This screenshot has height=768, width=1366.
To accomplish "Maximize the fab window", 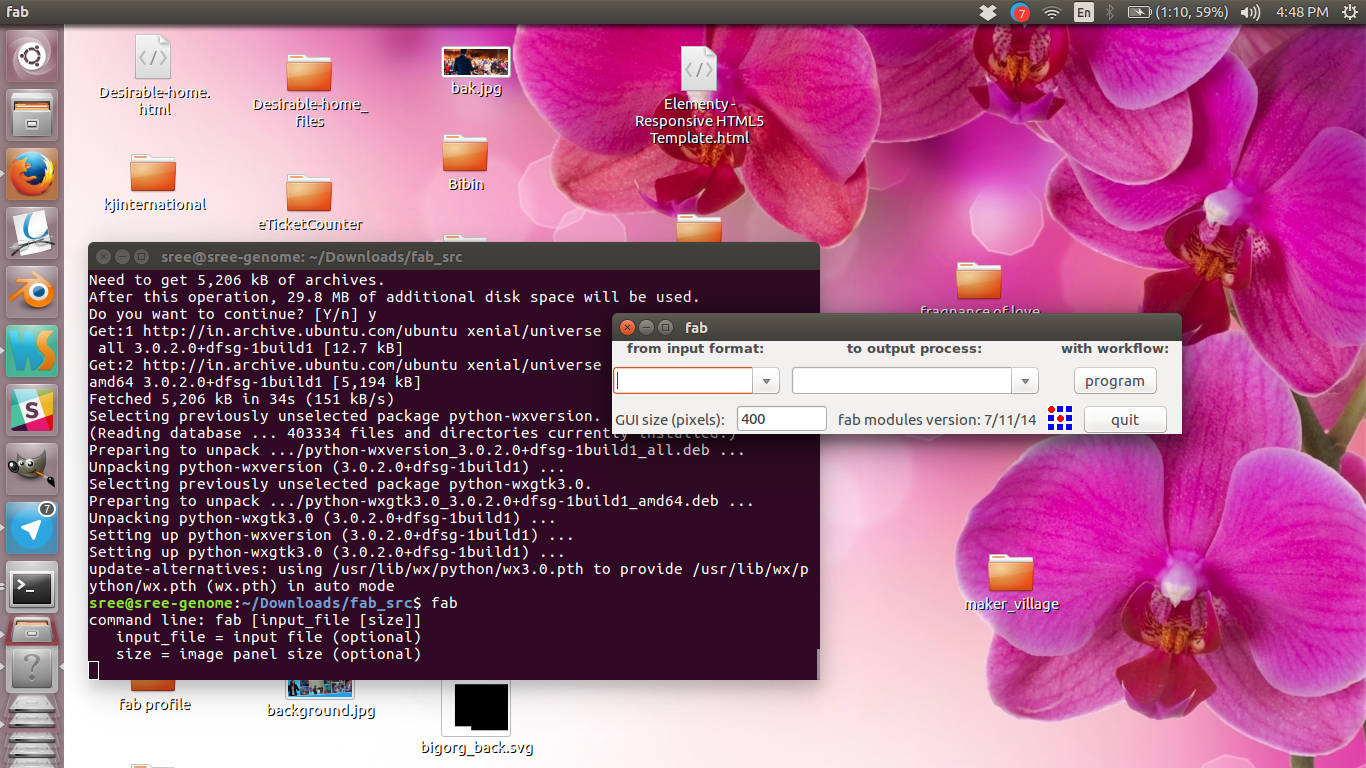I will pyautogui.click(x=665, y=327).
